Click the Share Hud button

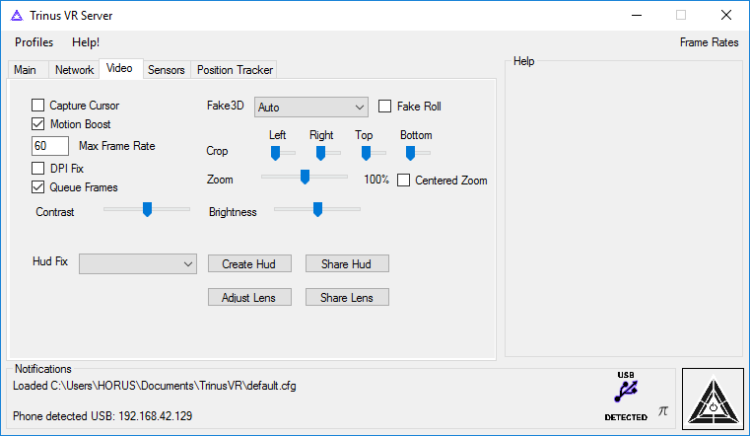coord(347,264)
